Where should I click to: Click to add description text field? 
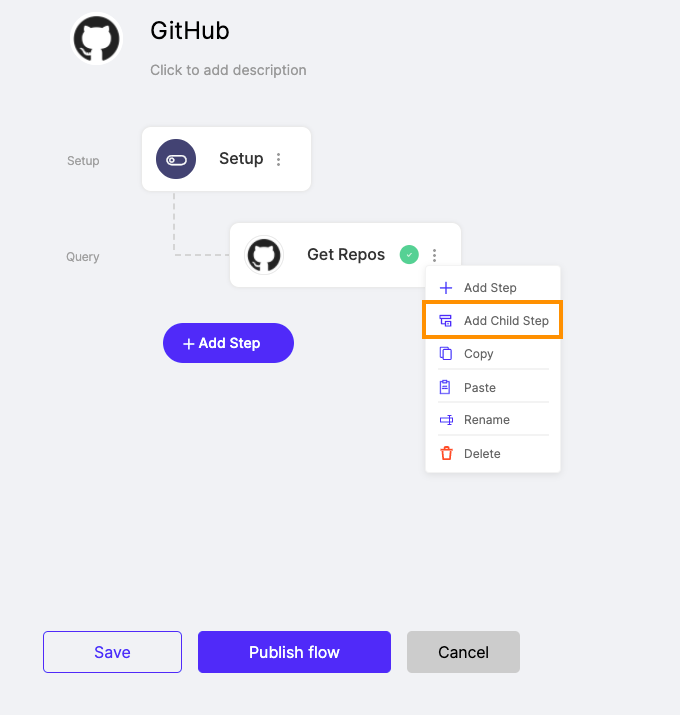click(x=228, y=70)
